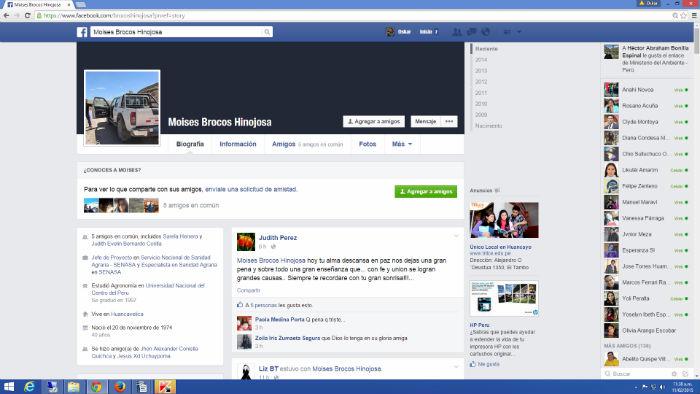Expand the Más dropdown tab

pos(402,144)
